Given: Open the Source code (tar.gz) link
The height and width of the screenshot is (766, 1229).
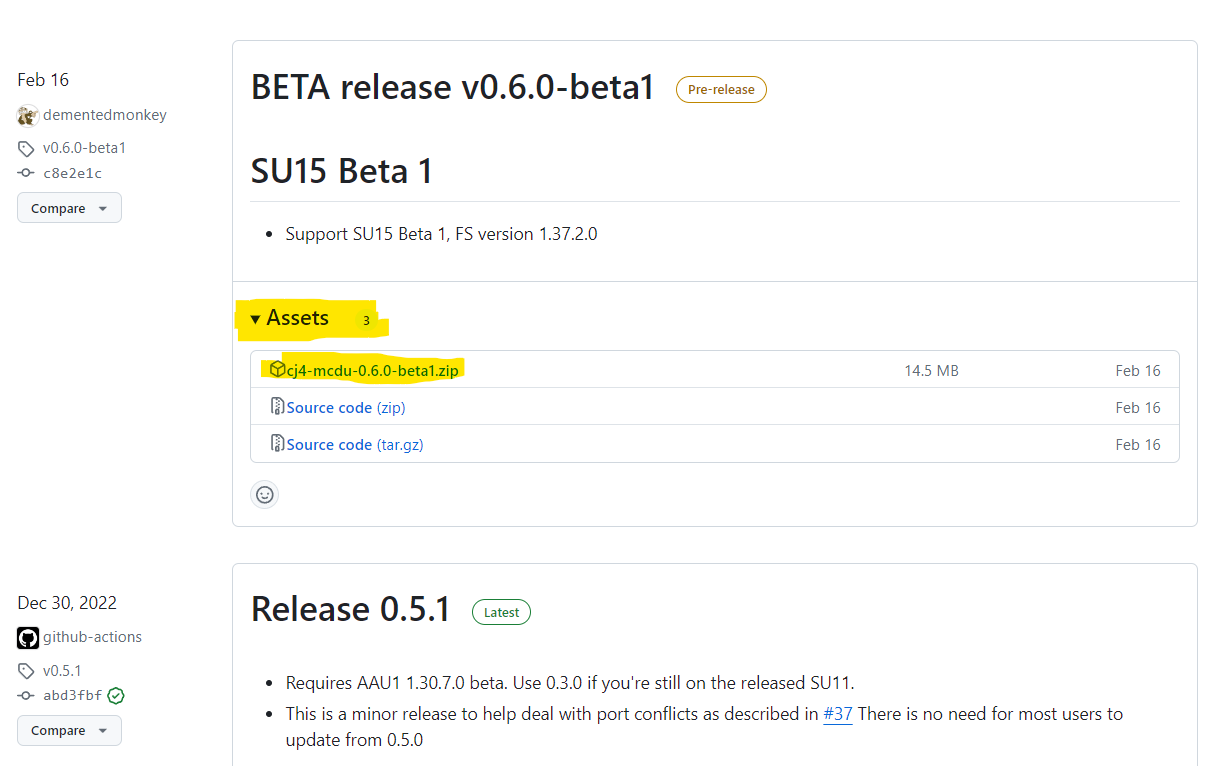Looking at the screenshot, I should (355, 444).
